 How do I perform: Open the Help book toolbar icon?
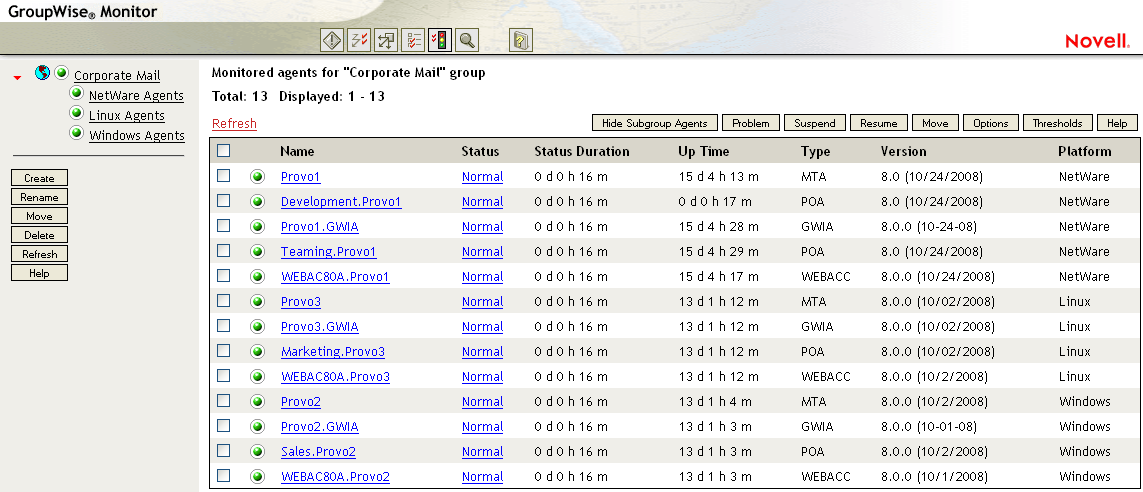[521, 40]
